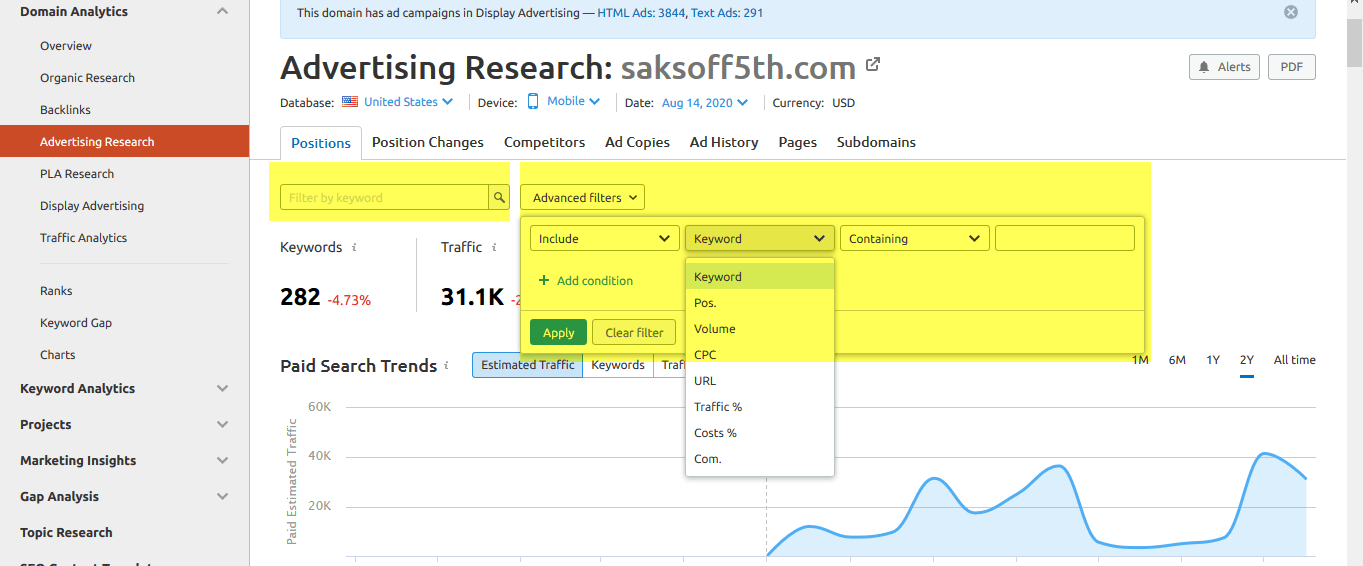The image size is (1363, 566).
Task: Select CPC option in dropdown list
Action: point(759,355)
